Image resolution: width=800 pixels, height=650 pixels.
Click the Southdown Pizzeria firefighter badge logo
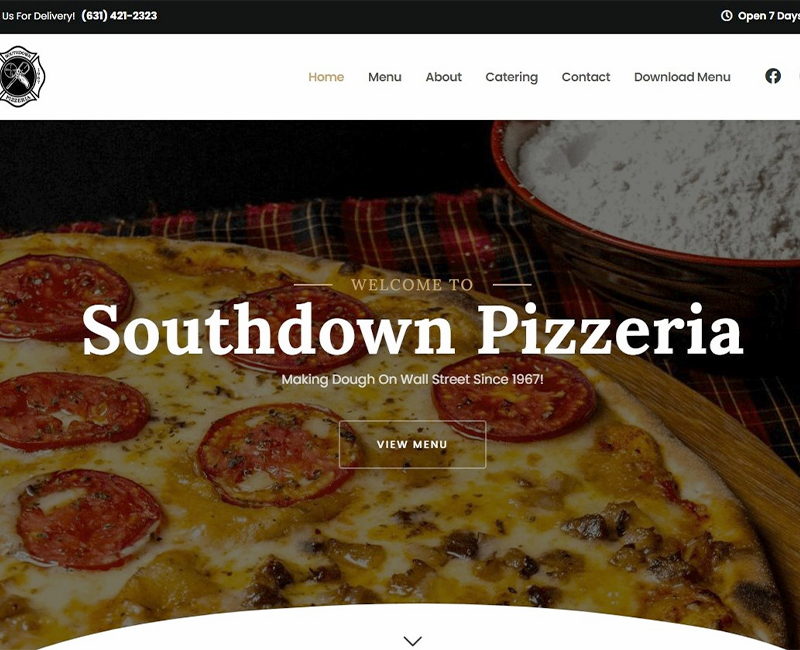pyautogui.click(x=21, y=77)
